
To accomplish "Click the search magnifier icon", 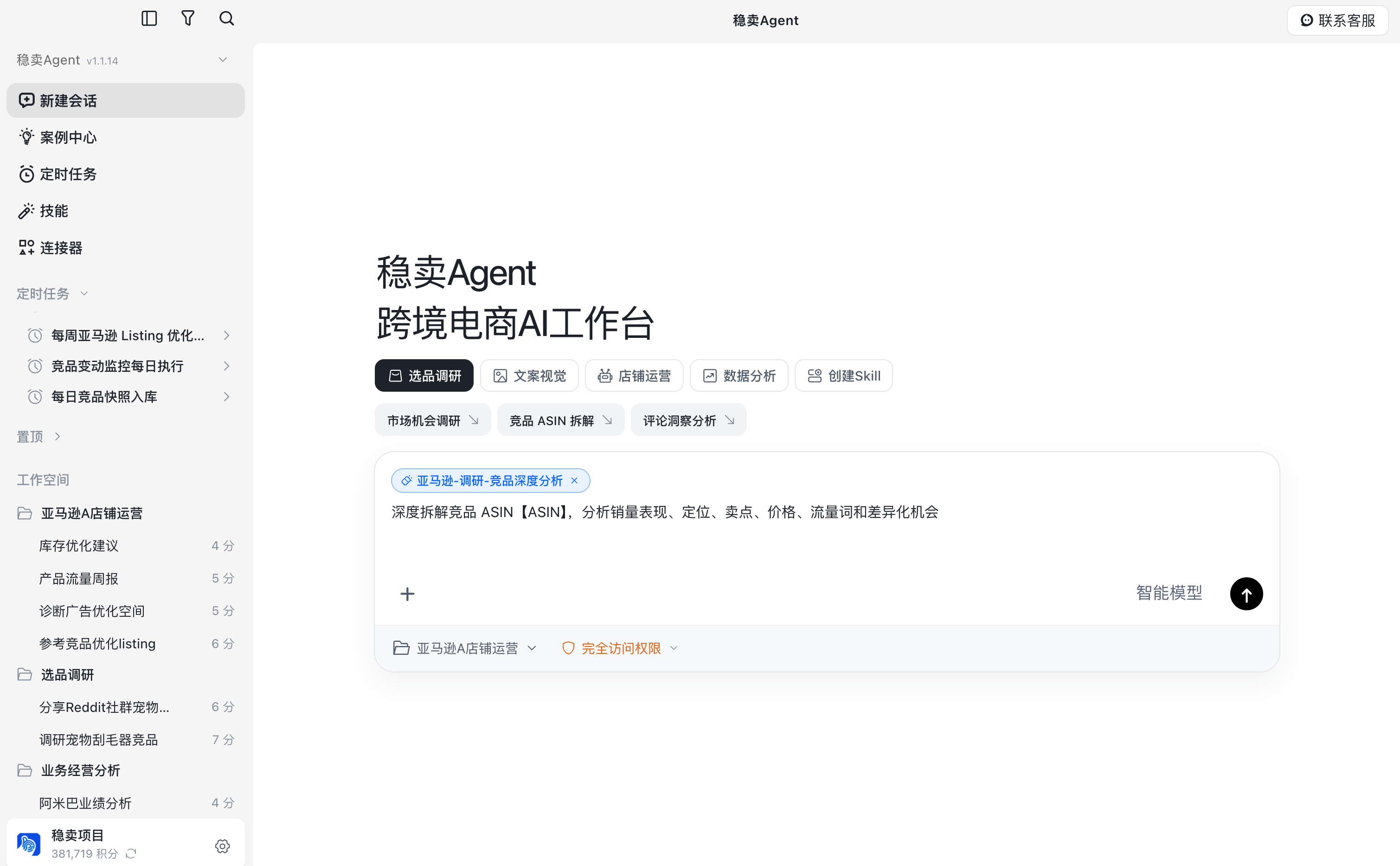I will pyautogui.click(x=227, y=18).
